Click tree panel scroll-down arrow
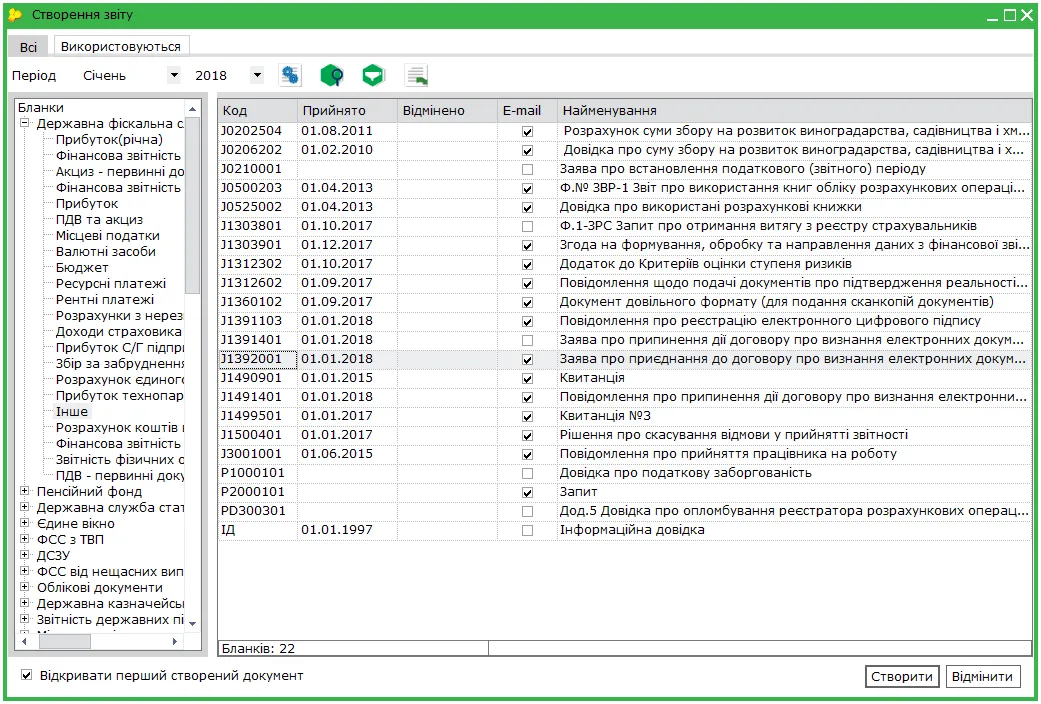 tap(193, 624)
